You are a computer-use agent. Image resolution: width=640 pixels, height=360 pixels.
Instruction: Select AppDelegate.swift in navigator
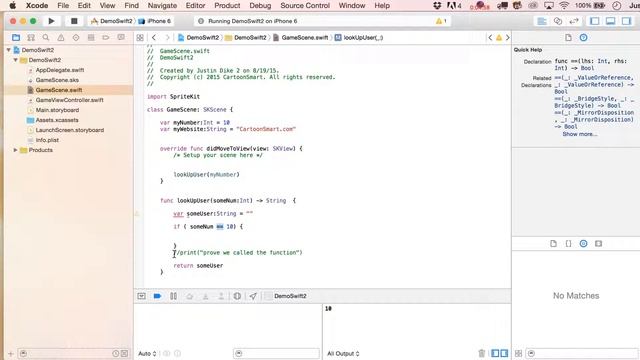click(x=60, y=70)
